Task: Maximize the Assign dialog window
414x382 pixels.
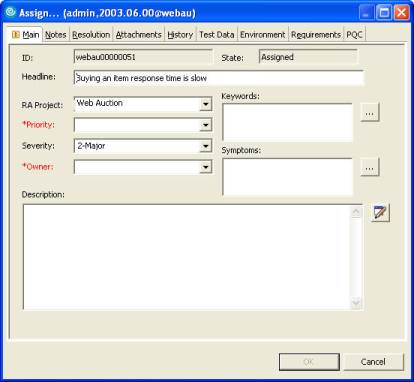Action: pos(384,13)
